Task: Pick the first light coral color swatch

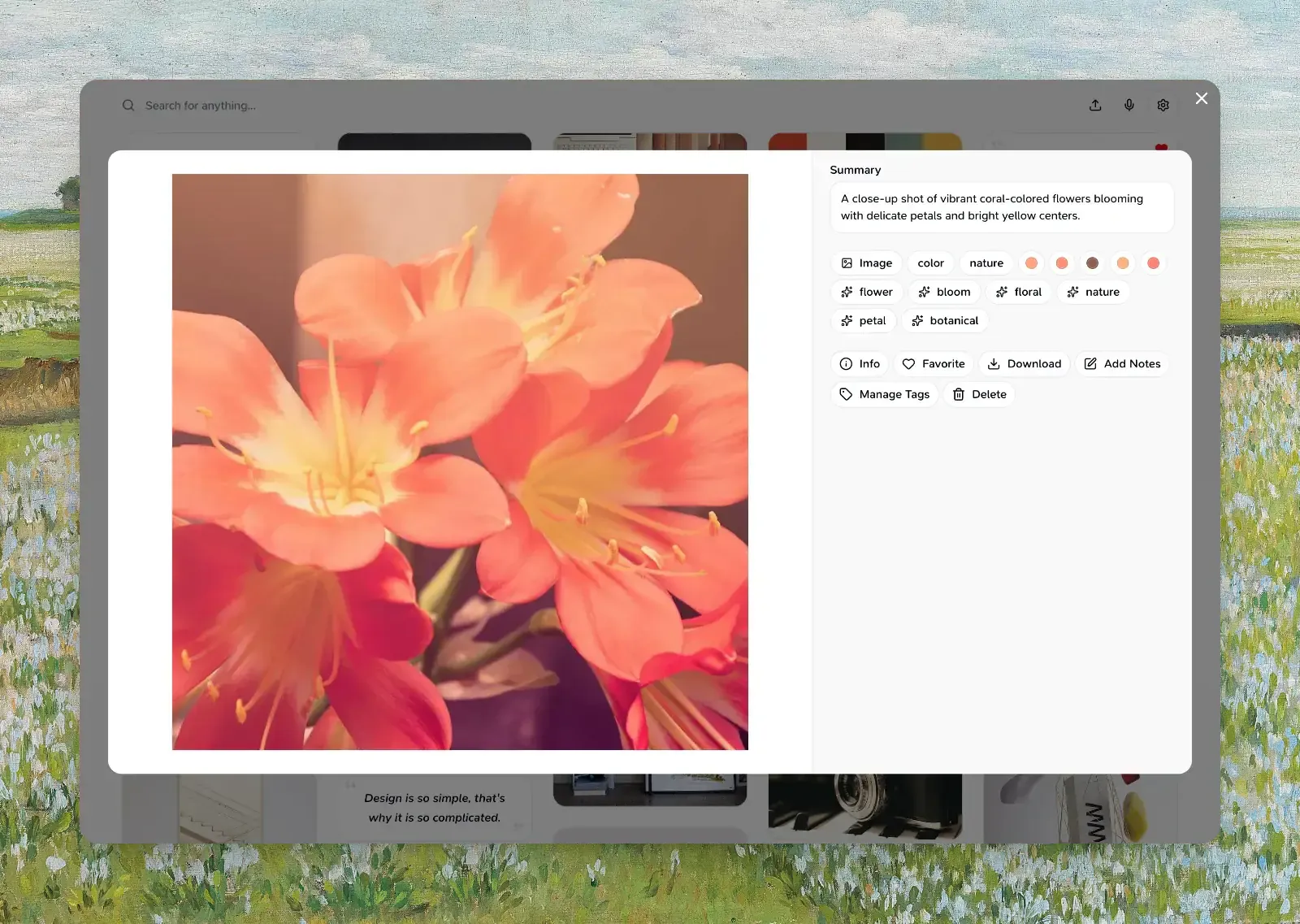Action: (x=1031, y=263)
